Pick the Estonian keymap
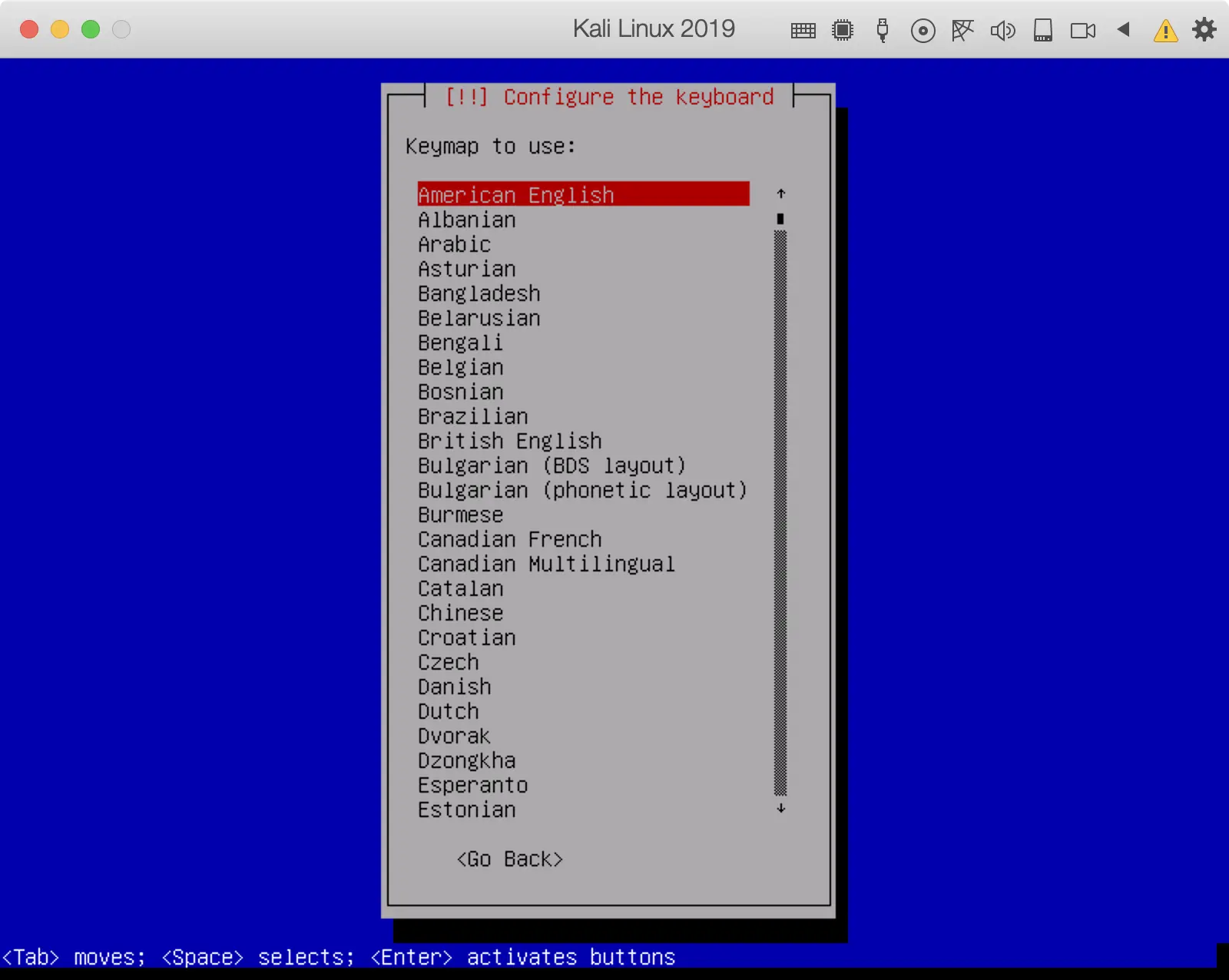The image size is (1229, 980). click(x=583, y=809)
